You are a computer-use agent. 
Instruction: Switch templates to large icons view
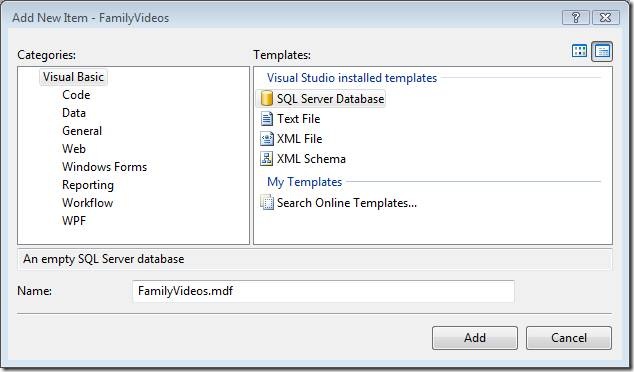[x=579, y=51]
